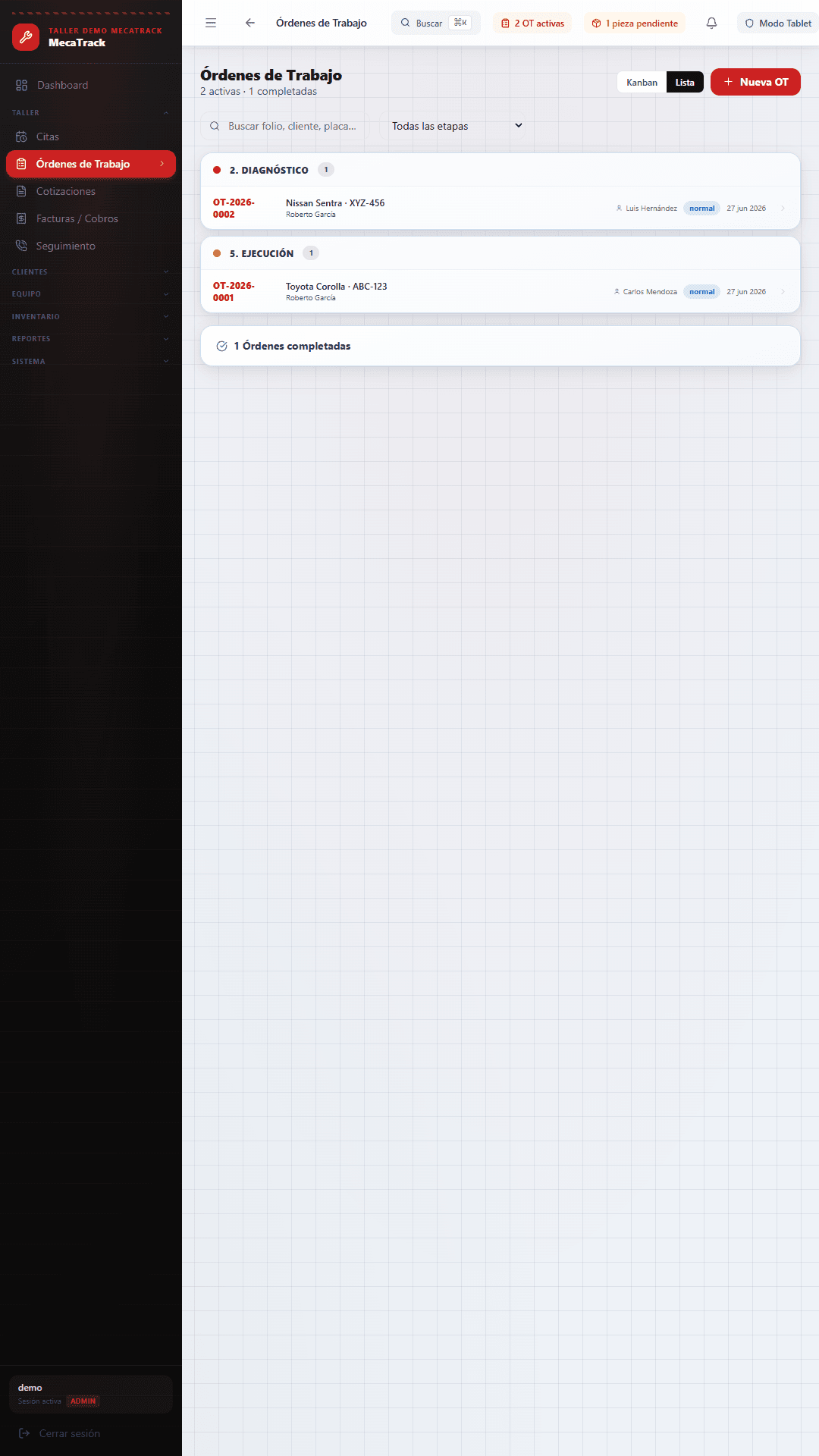Click the Seguimiento phone icon

(x=21, y=246)
